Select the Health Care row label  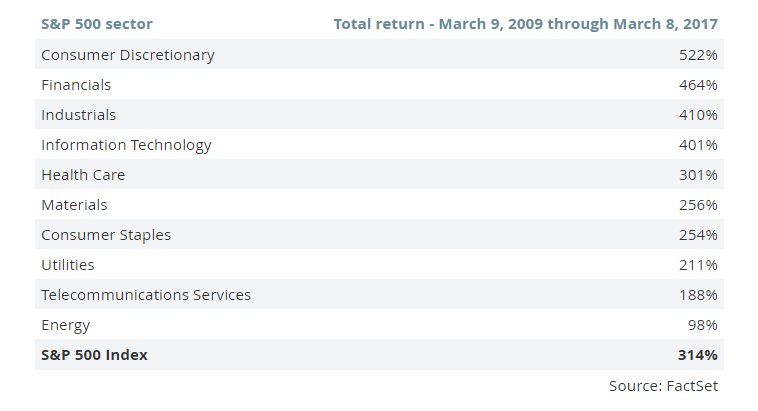coord(83,175)
